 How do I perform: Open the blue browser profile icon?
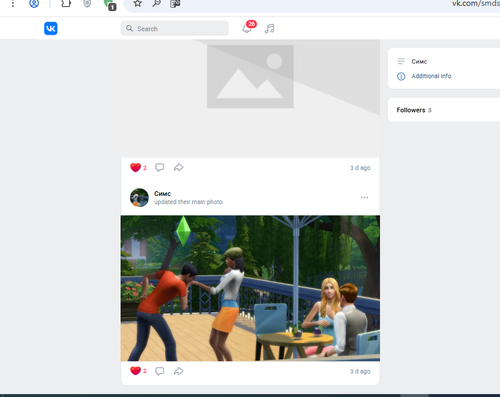coord(34,4)
